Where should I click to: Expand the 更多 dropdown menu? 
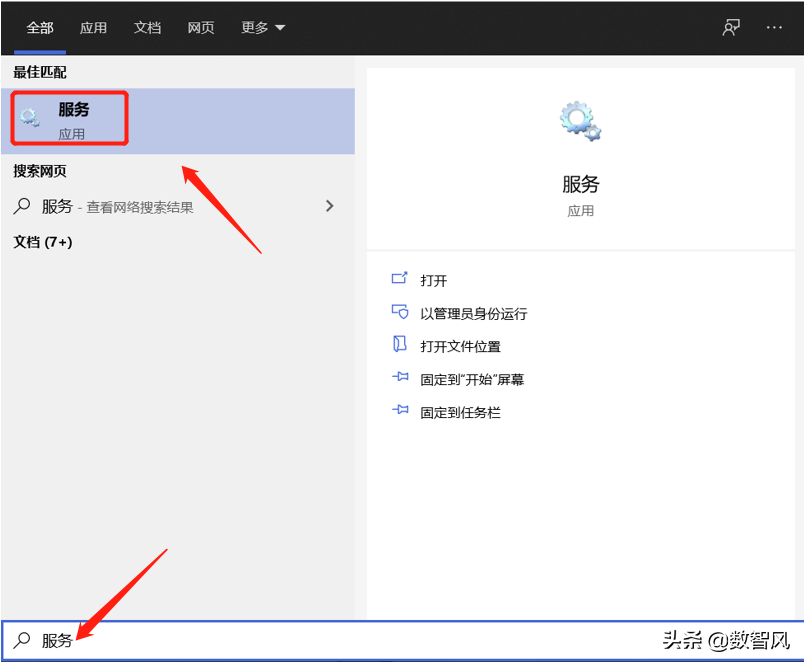point(262,28)
